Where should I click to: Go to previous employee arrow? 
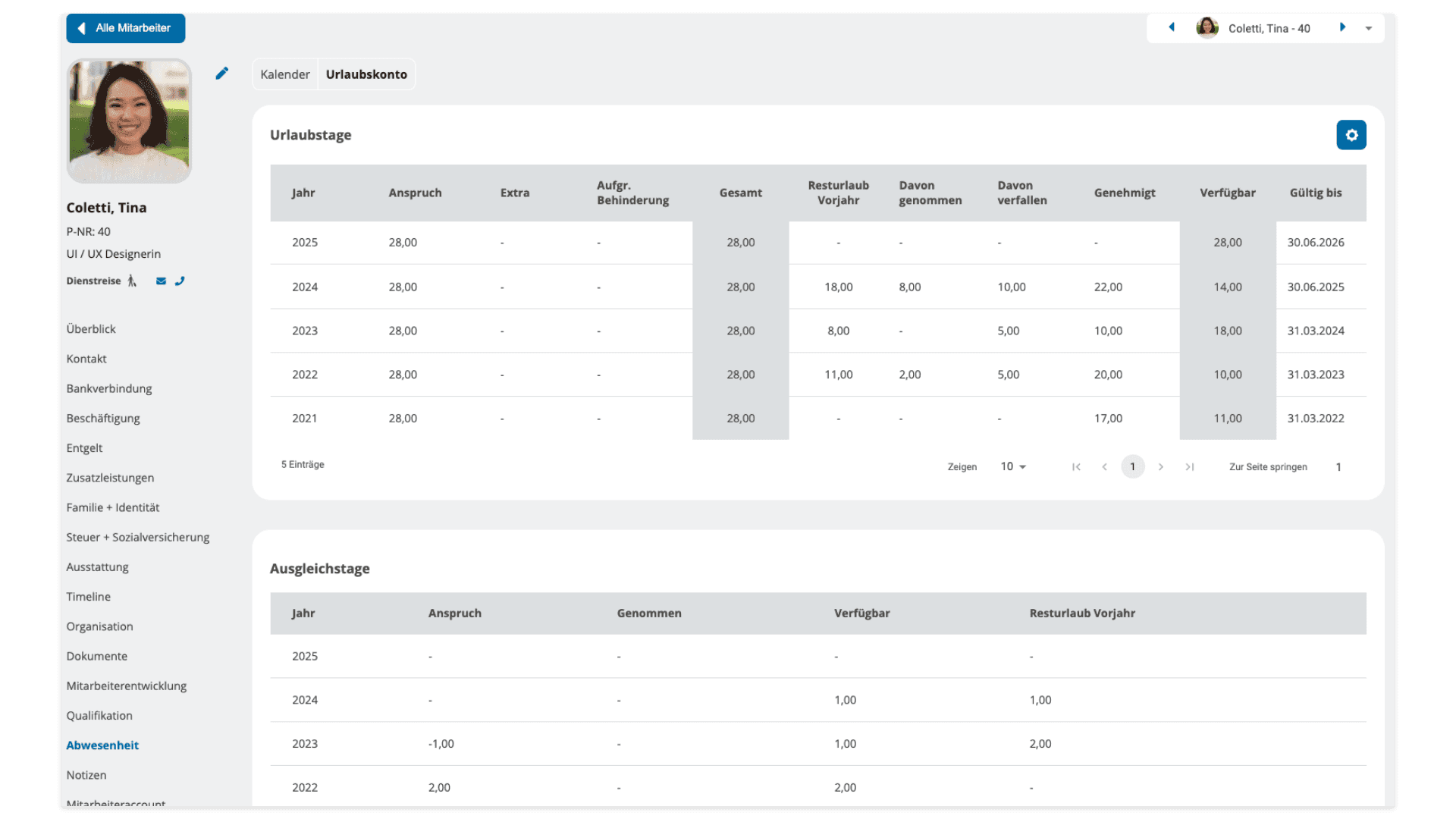pyautogui.click(x=1172, y=28)
